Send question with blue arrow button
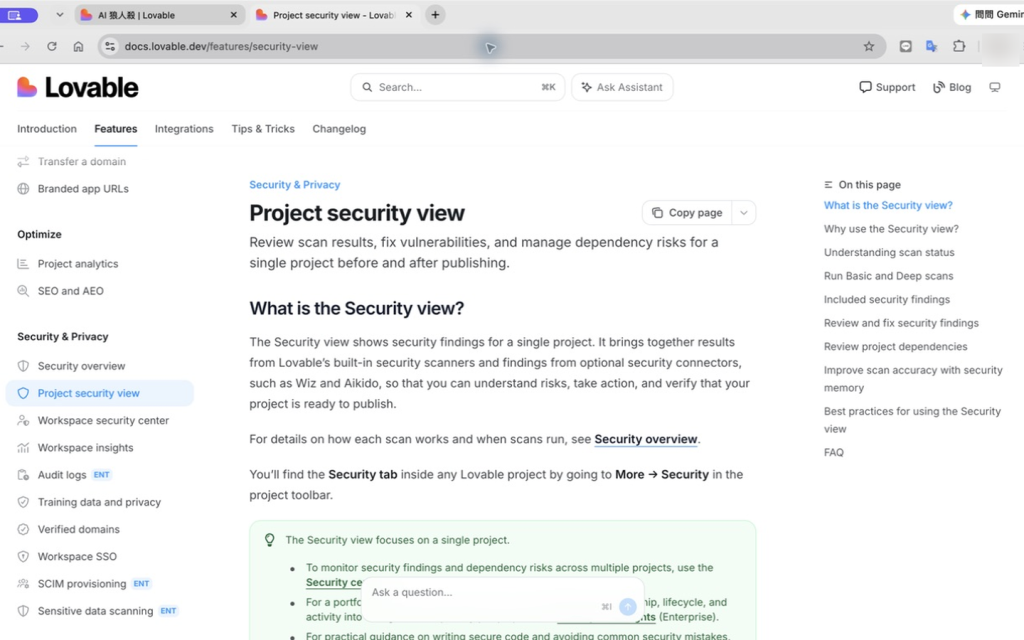1024x640 pixels. point(628,607)
